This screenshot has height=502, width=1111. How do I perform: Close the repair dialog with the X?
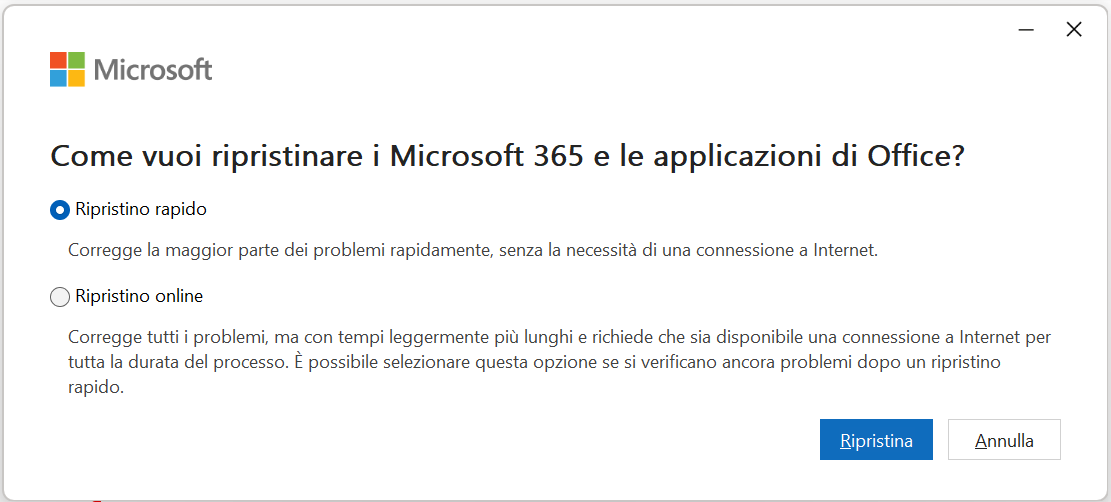tap(1074, 30)
